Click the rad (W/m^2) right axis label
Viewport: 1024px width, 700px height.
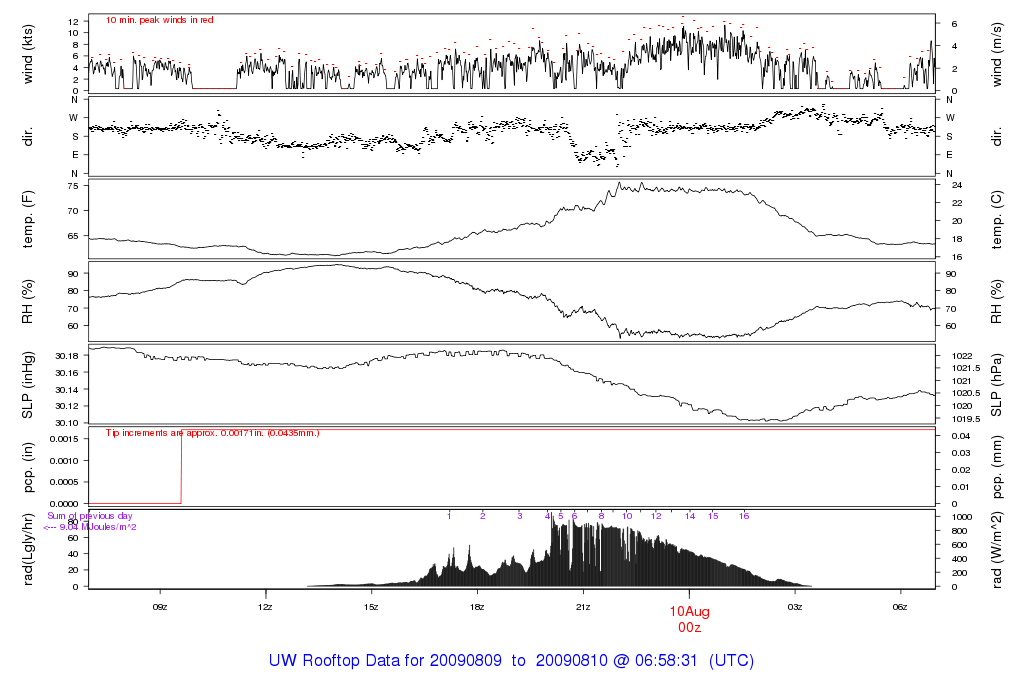coord(997,550)
